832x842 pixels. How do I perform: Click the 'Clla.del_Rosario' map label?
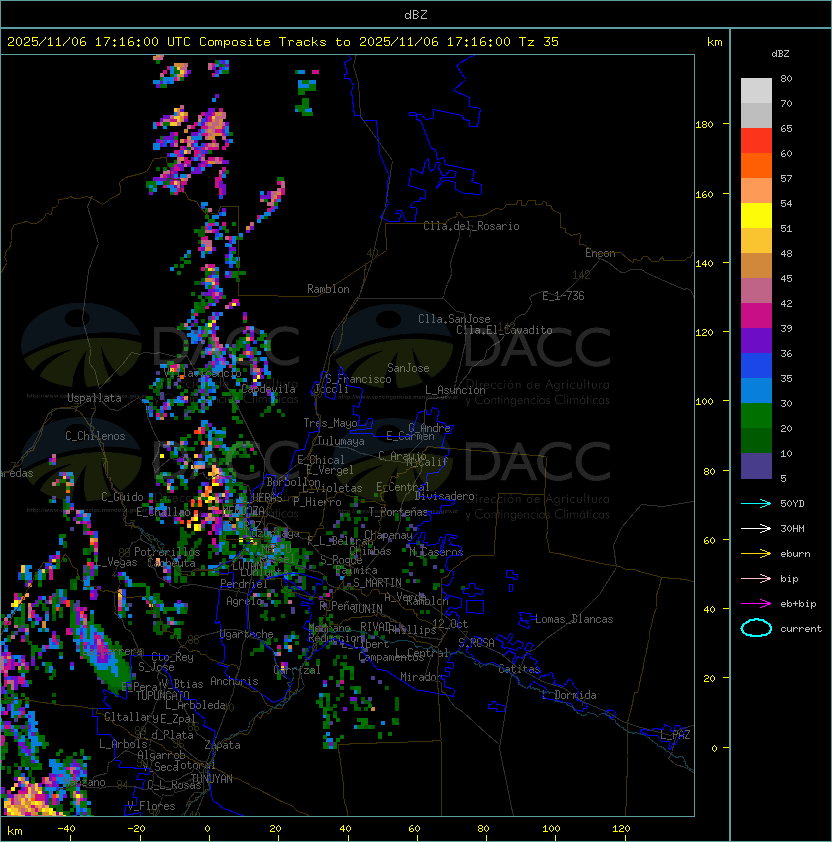471,227
